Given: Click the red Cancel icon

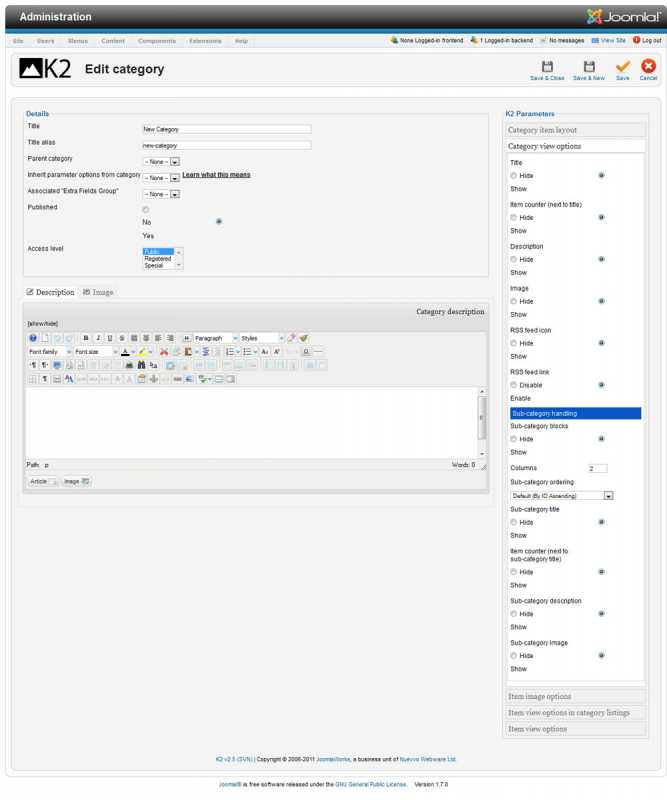Looking at the screenshot, I should click(648, 67).
